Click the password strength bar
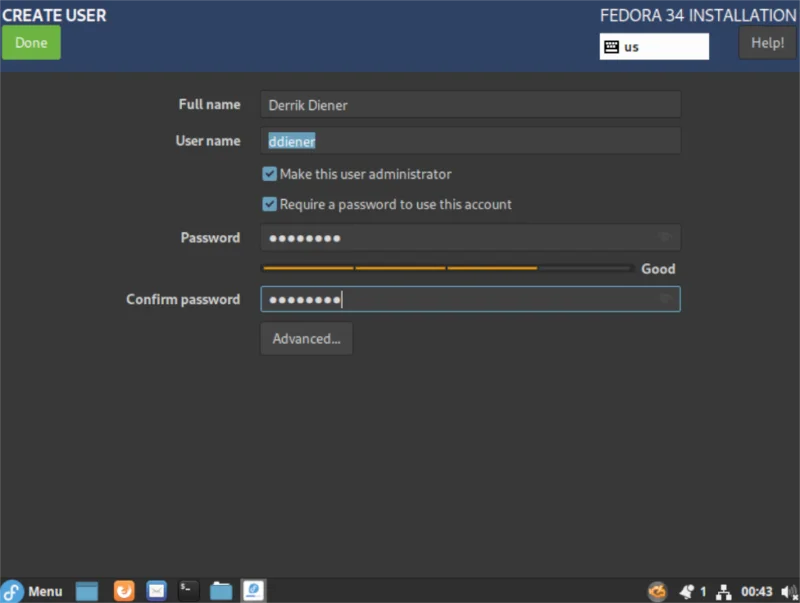Image resolution: width=800 pixels, height=603 pixels. pyautogui.click(x=447, y=268)
